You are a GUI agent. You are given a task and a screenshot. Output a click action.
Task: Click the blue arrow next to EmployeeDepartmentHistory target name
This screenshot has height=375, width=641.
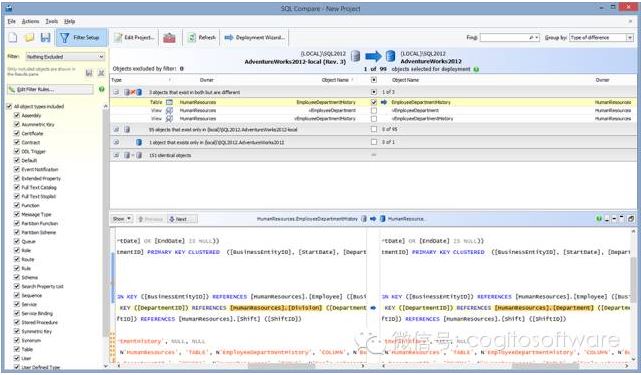[384, 102]
